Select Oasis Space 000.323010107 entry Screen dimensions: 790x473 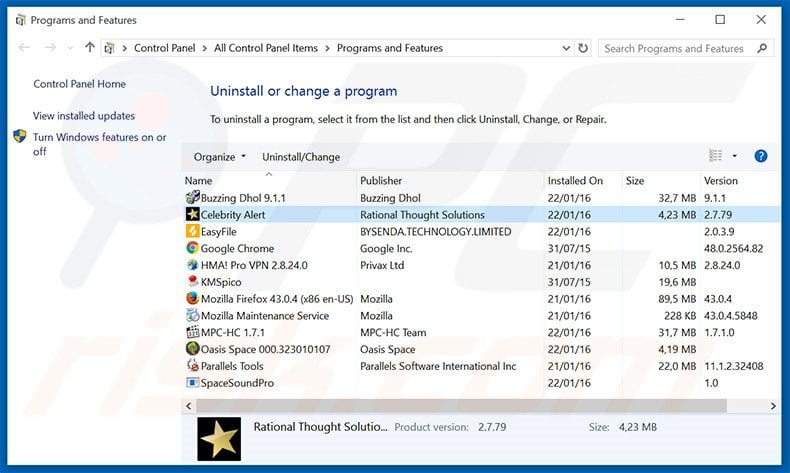point(266,349)
